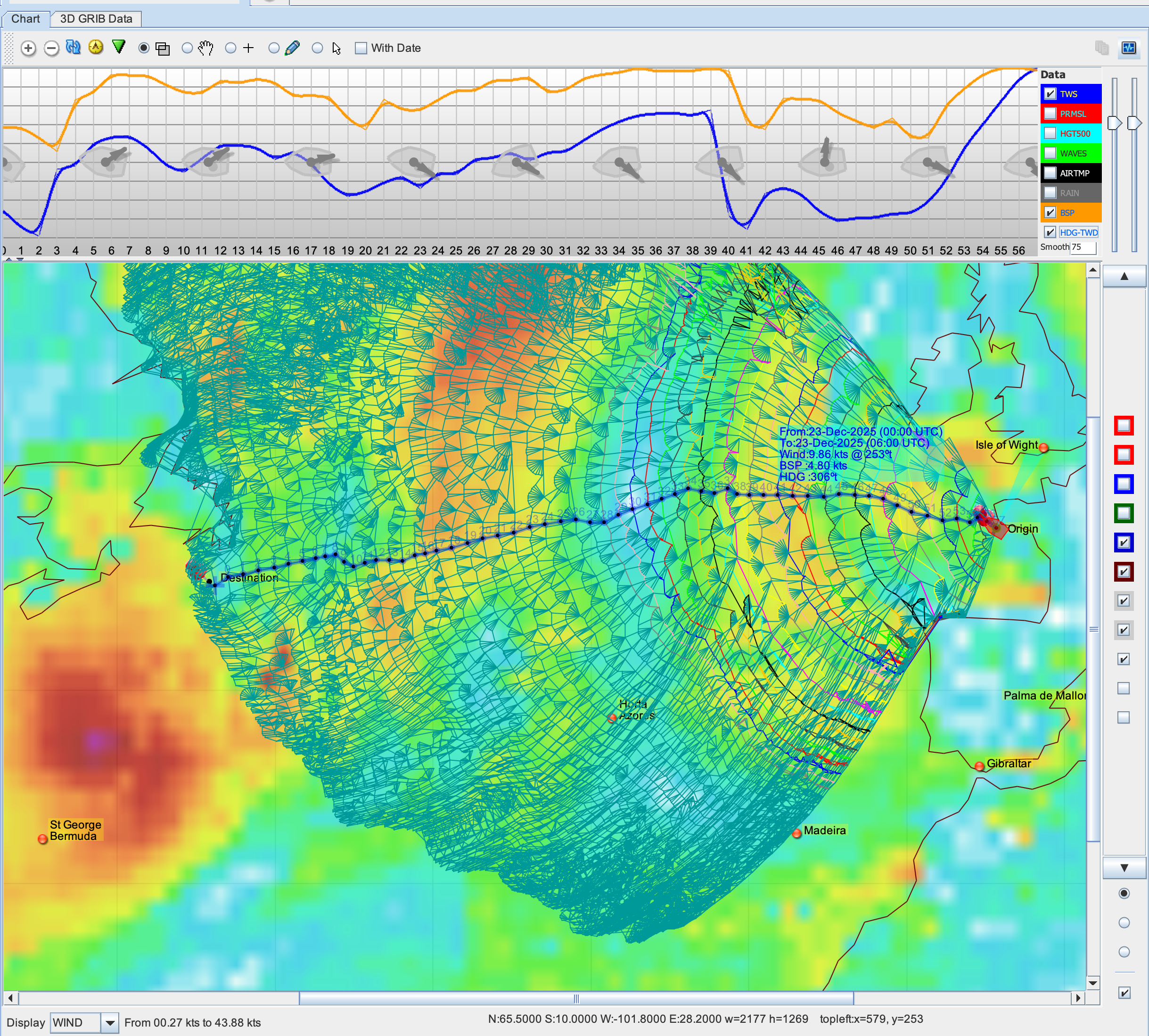
Task: Select the Chart tab
Action: click(25, 19)
